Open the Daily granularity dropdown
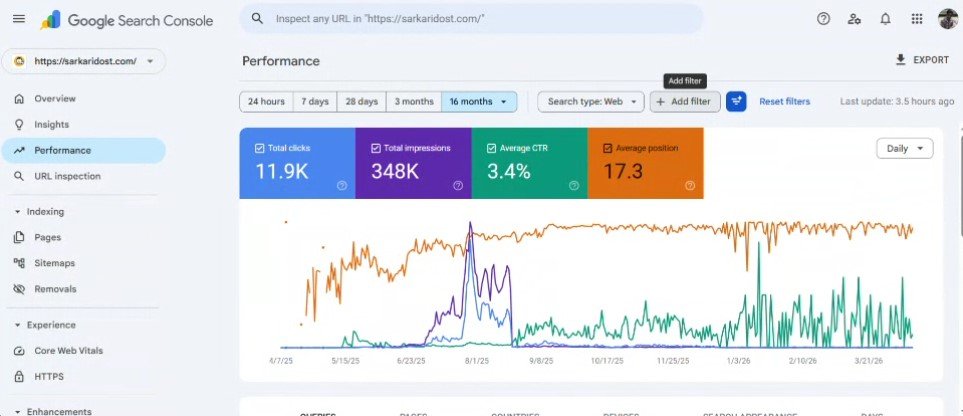Viewport: 963px width, 416px height. click(904, 148)
